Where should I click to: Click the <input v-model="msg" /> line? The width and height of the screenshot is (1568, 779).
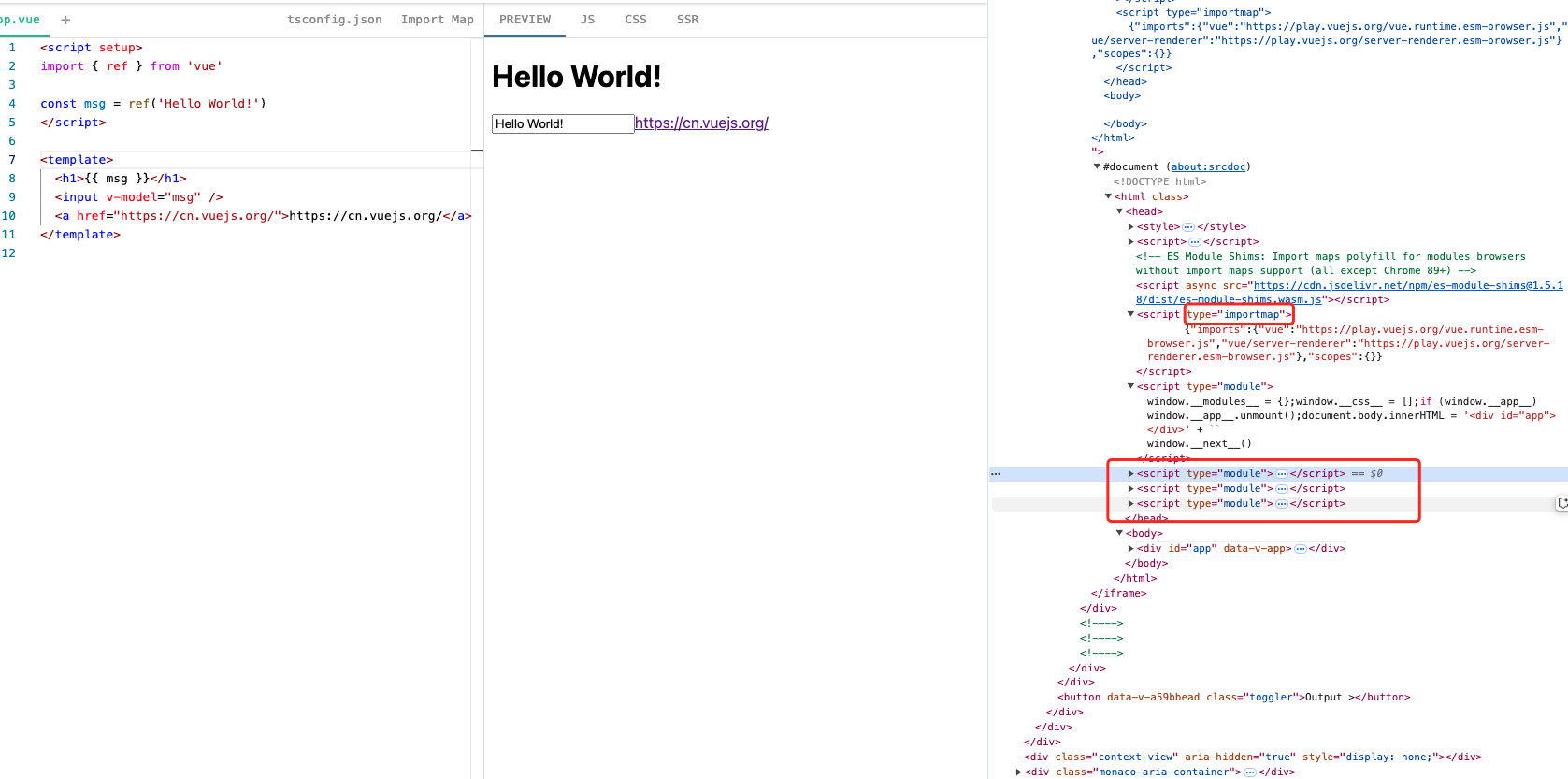pyautogui.click(x=138, y=197)
